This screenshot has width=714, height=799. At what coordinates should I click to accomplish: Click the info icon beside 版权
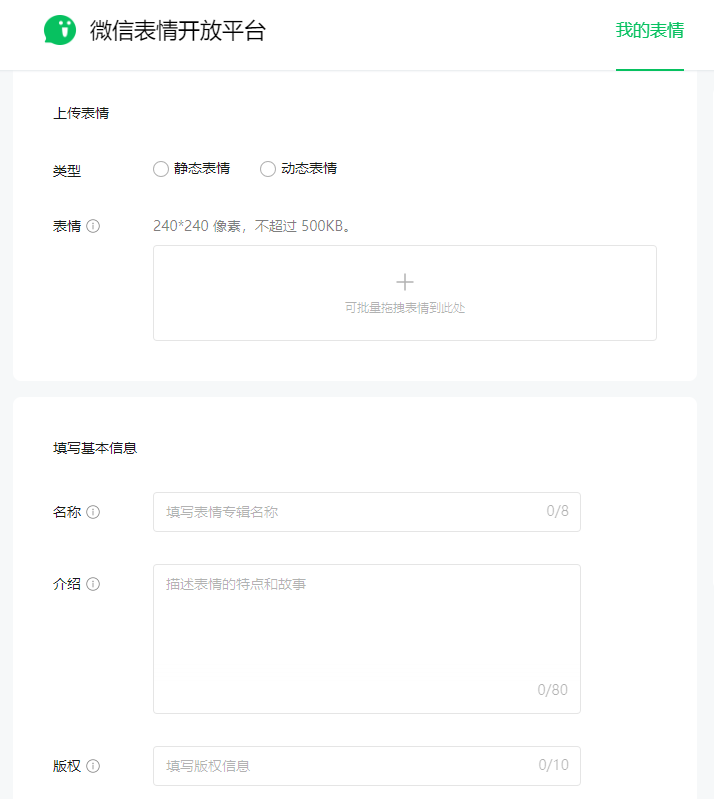coord(93,766)
